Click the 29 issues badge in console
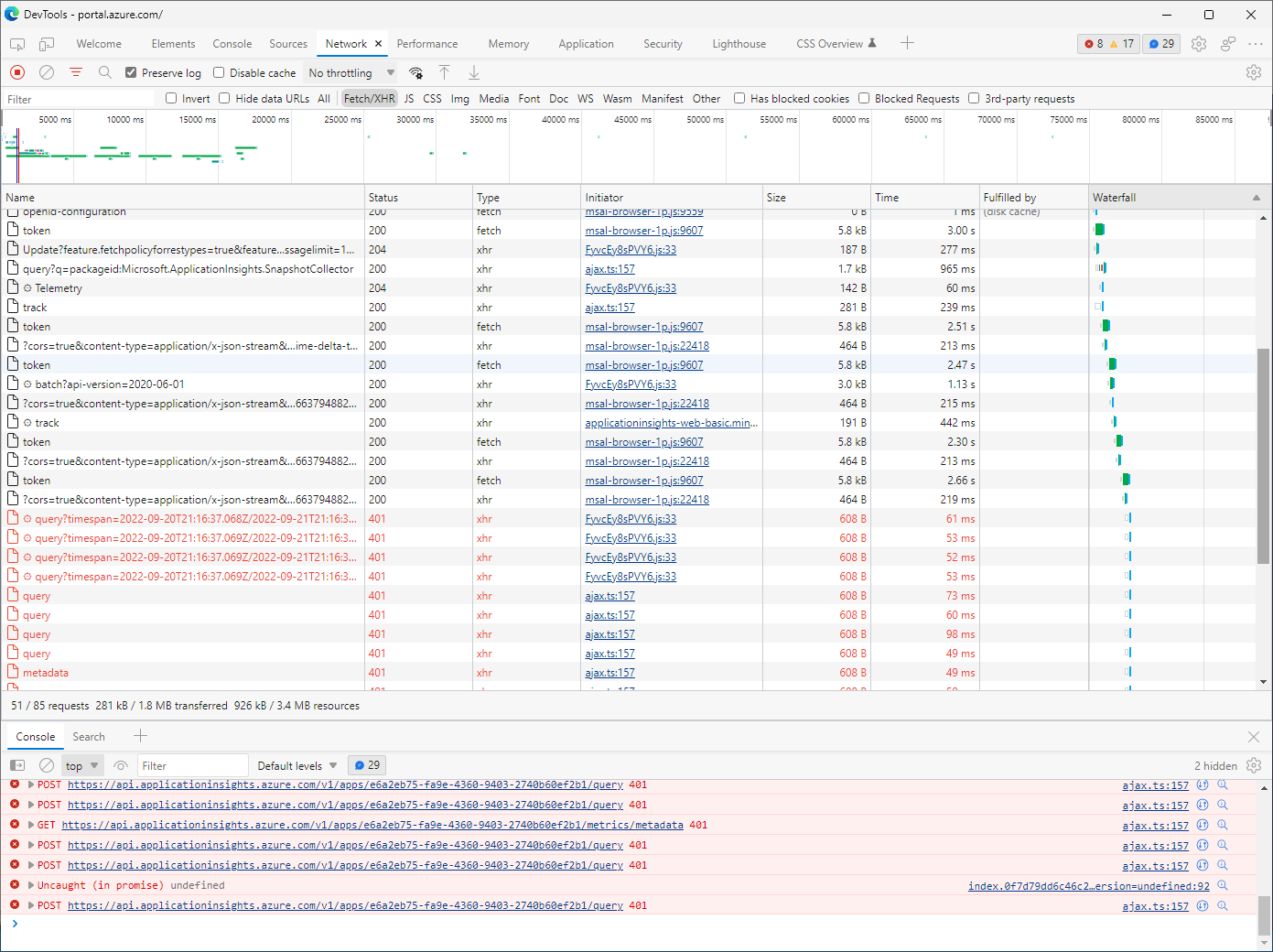Image resolution: width=1273 pixels, height=952 pixels. coord(367,765)
